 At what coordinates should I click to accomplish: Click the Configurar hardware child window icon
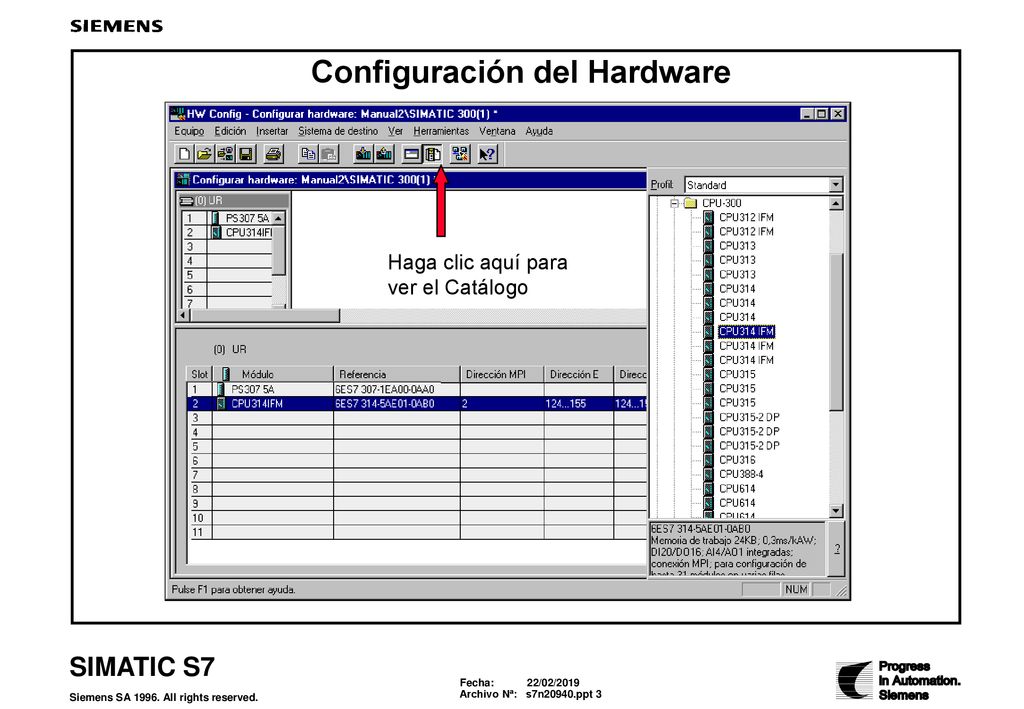184,180
